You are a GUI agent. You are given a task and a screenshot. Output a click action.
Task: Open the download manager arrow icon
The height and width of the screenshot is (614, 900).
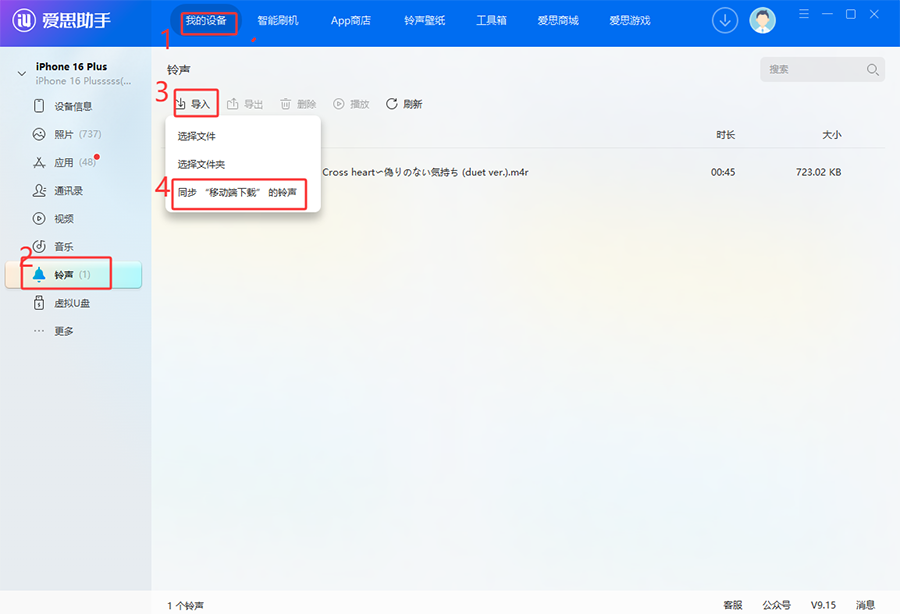point(725,21)
